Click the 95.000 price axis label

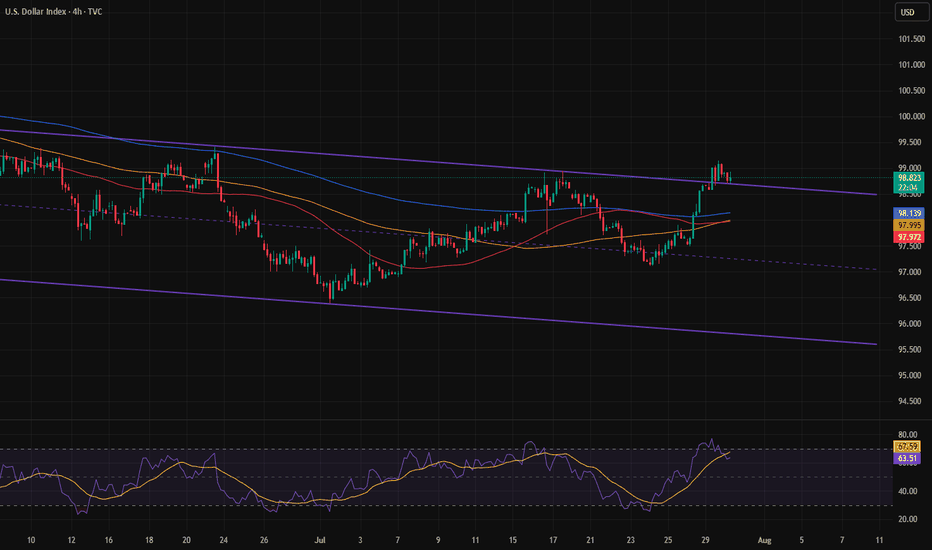[x=911, y=375]
